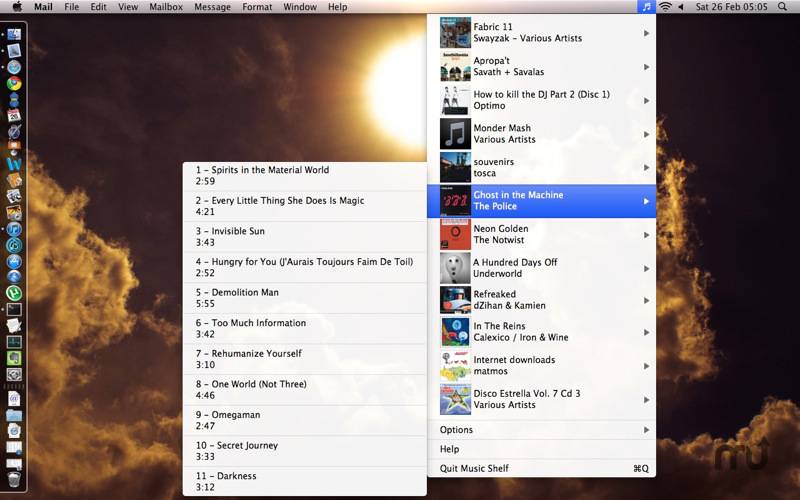This screenshot has height=500, width=800.
Task: Play track 9 Omegaman
Action: (305, 420)
